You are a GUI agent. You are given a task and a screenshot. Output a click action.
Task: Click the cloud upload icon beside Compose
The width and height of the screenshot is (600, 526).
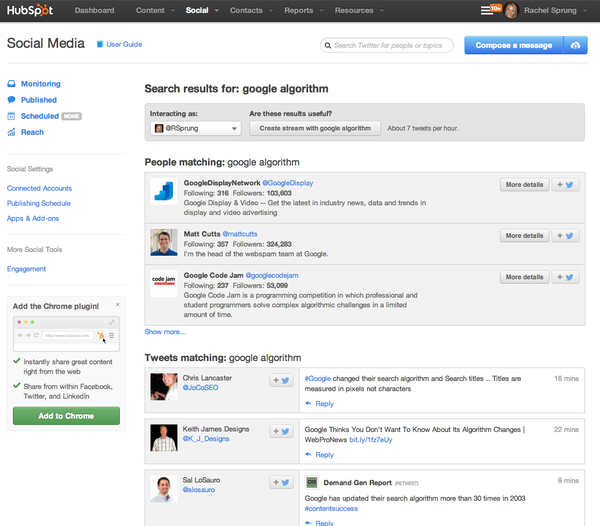point(574,45)
